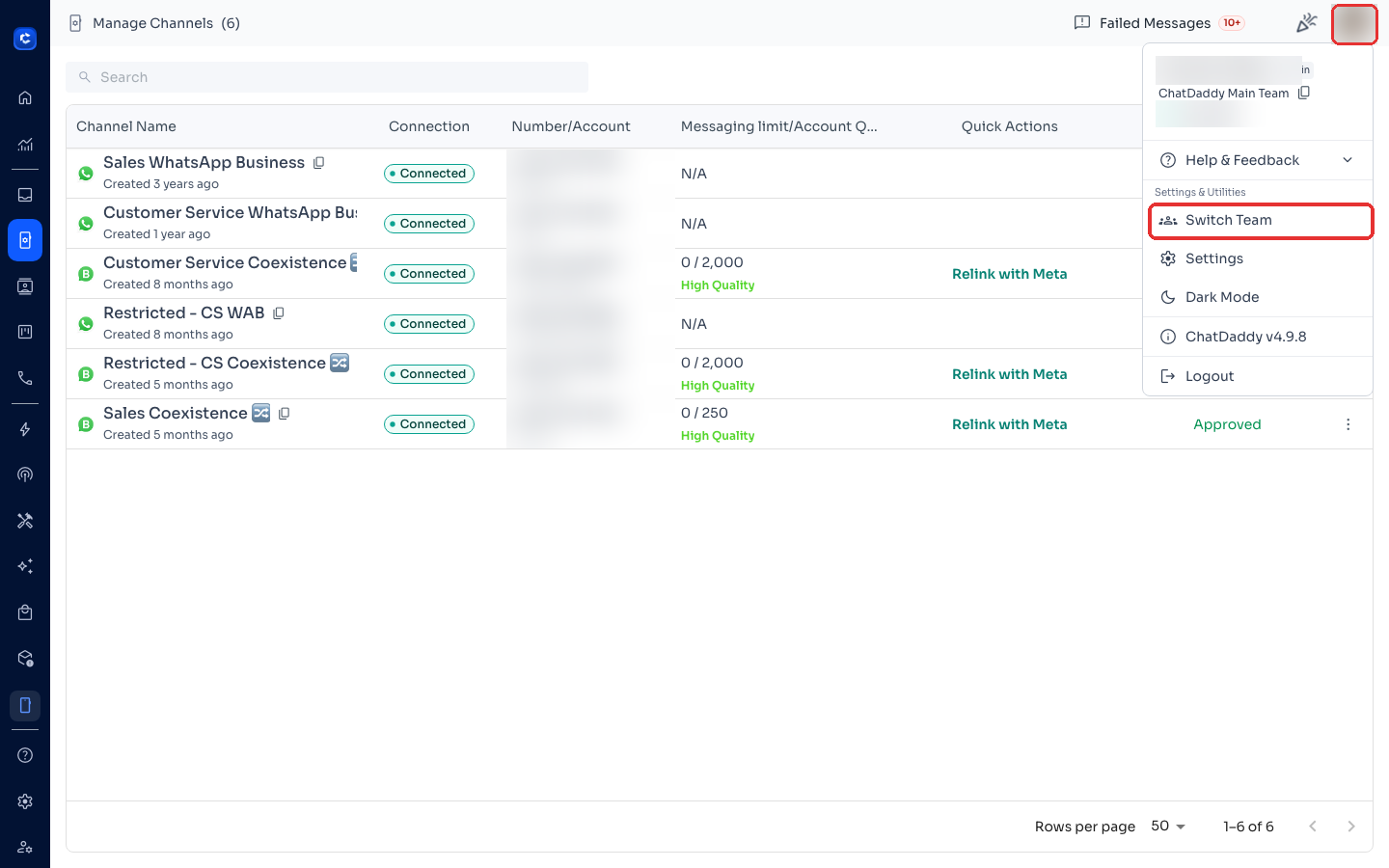Select the Switch Team menu item
This screenshot has width=1389, height=868.
1261,220
